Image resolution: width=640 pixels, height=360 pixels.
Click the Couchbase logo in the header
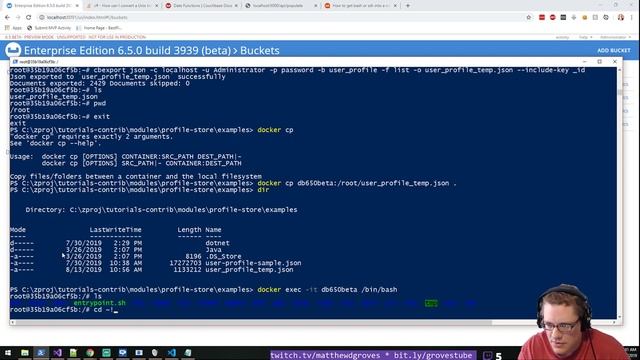click(13, 50)
